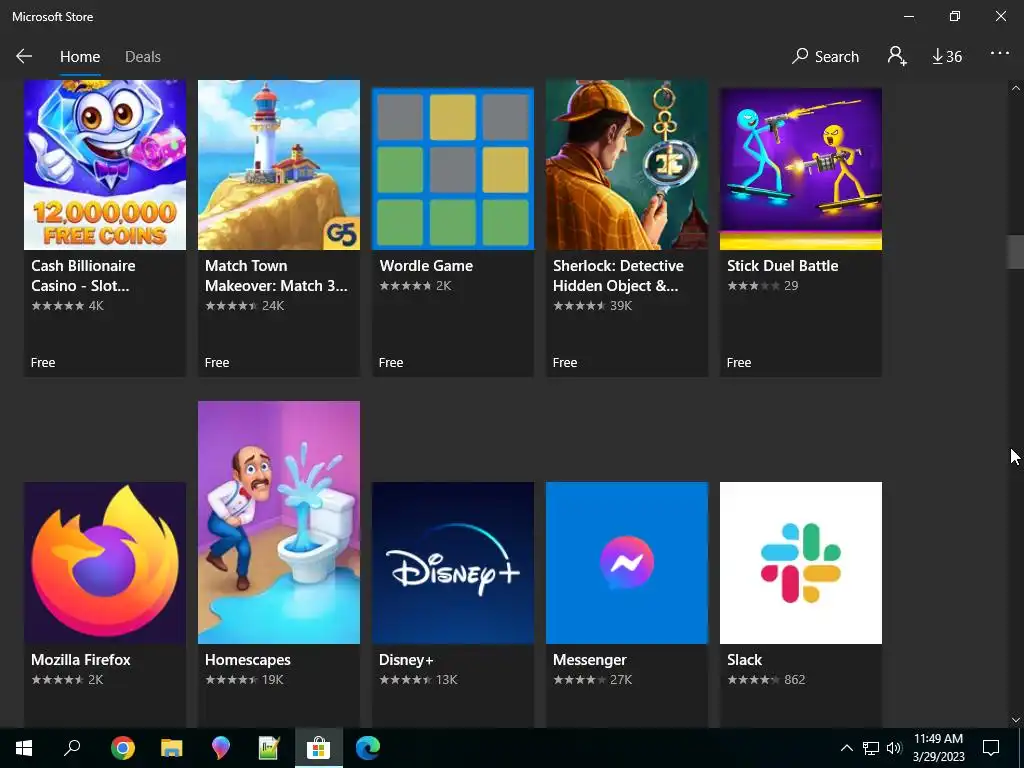Open the Wordle Game tile image

coord(453,168)
